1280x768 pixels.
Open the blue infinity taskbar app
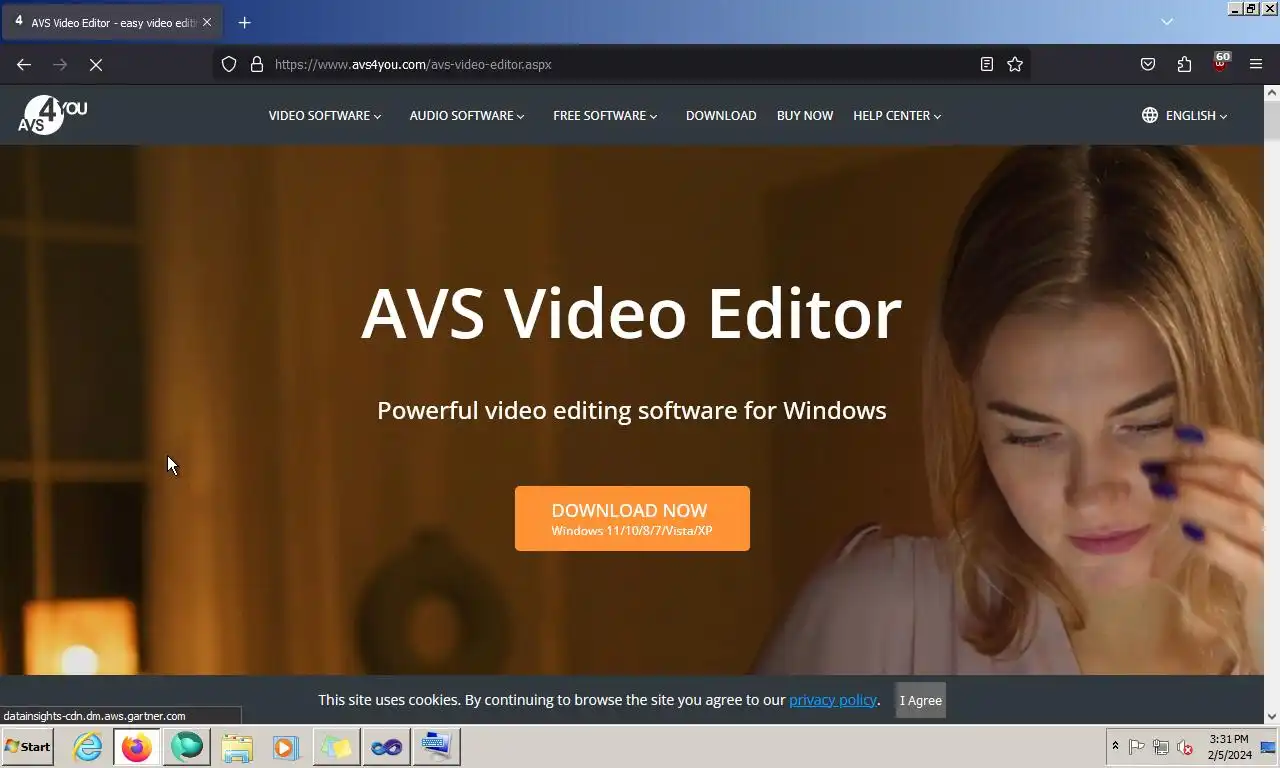pos(387,747)
